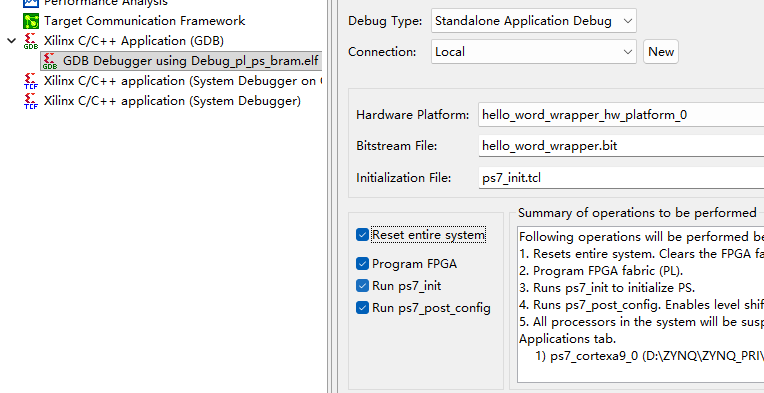Select GDB Debugger using Debug_pl_ps_bram.elf configuration

coord(181,61)
